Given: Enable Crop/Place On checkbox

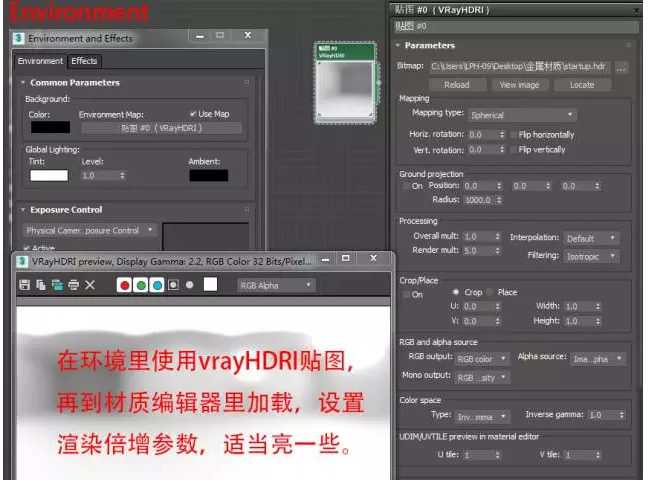Looking at the screenshot, I should pos(406,294).
